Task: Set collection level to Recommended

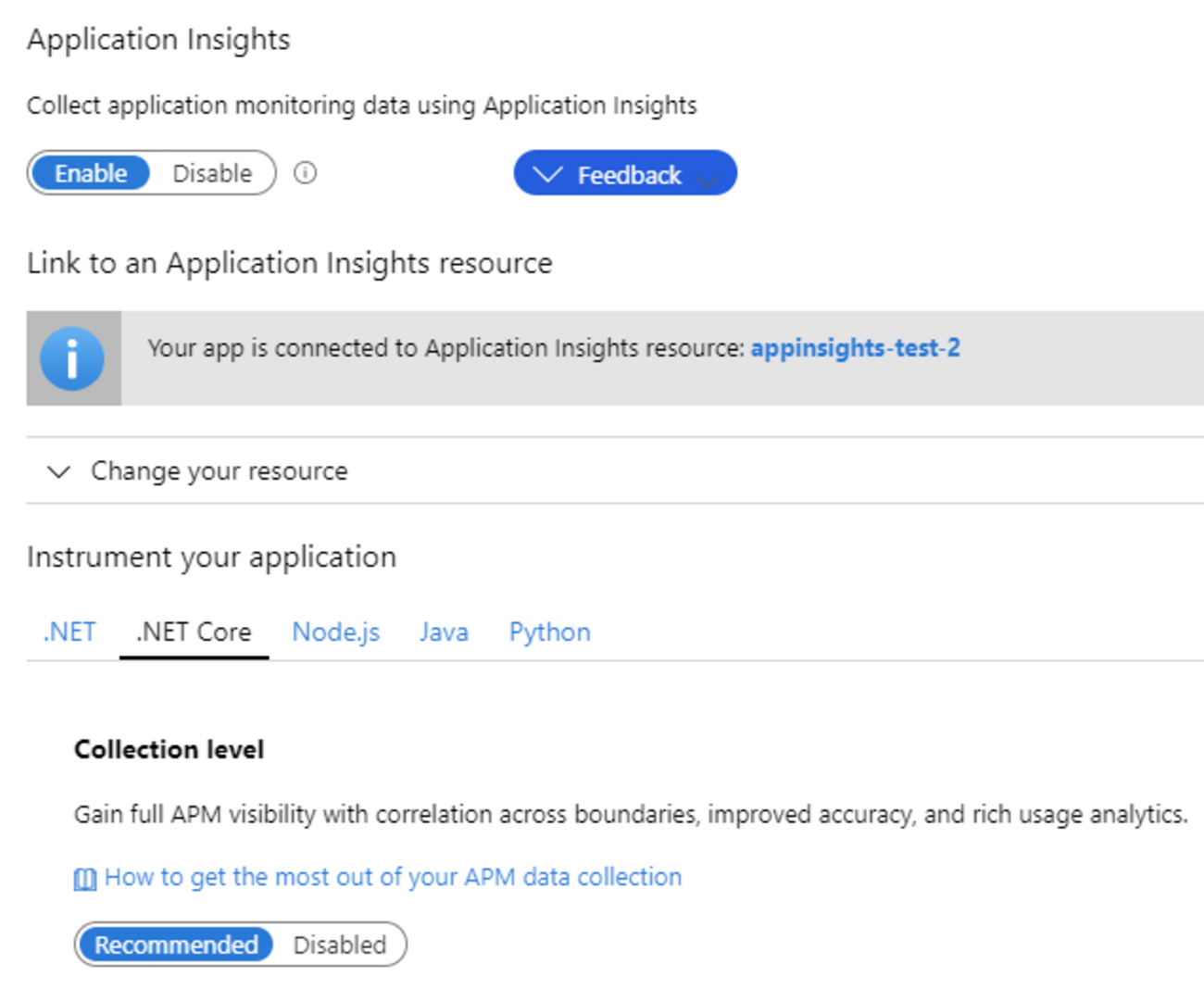Action: pos(176,945)
